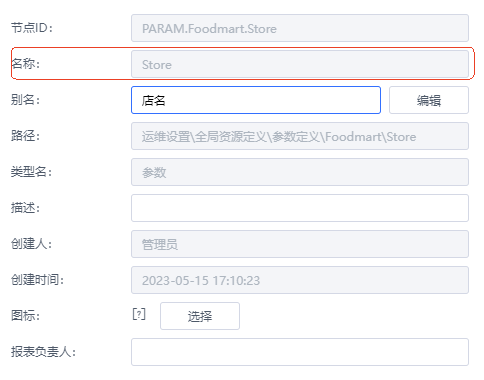Image resolution: width=484 pixels, height=380 pixels.
Task: Click the 创建时间 field 2023-05-15 17:10:23
Action: [x=300, y=280]
